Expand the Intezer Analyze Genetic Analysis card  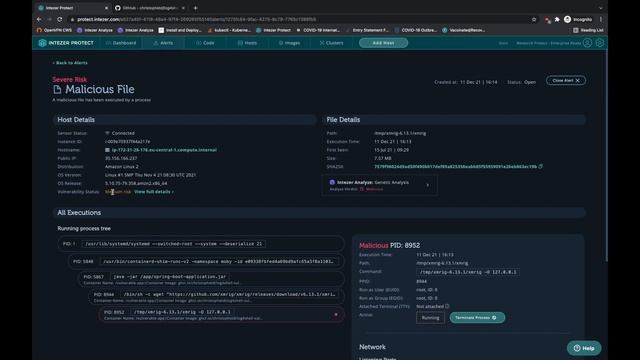pos(380,185)
